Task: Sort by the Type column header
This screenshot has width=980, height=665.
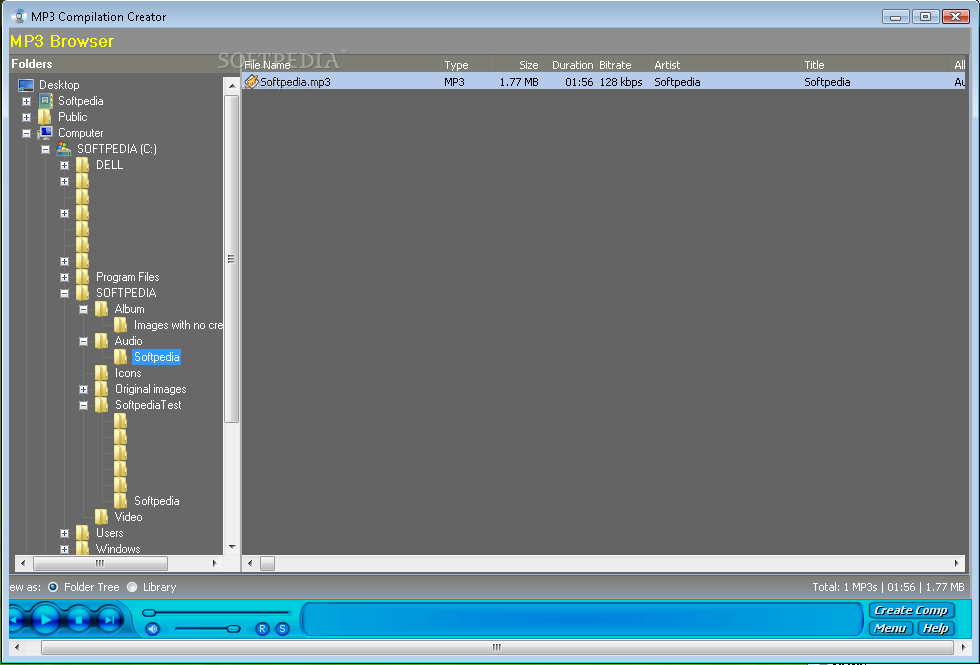Action: click(465, 65)
